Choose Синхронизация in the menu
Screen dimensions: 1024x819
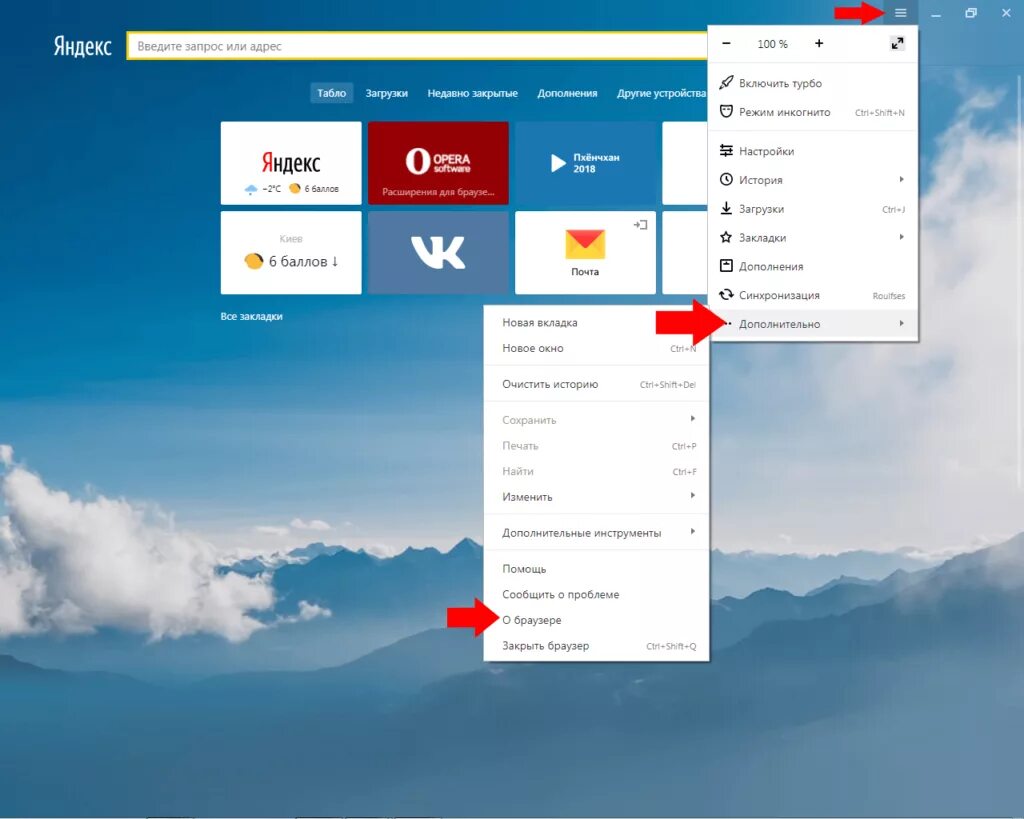pos(813,295)
